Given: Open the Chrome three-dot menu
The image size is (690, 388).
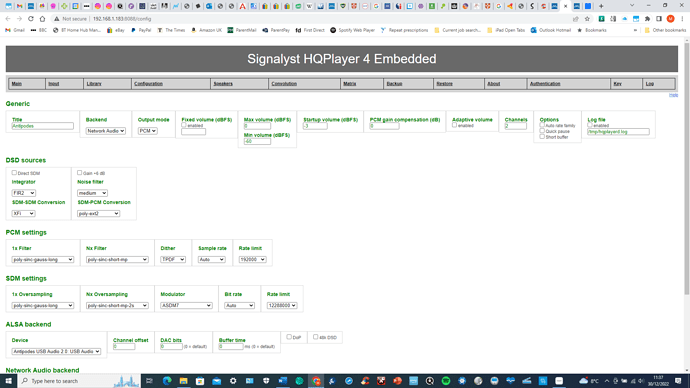Looking at the screenshot, I should [x=682, y=19].
